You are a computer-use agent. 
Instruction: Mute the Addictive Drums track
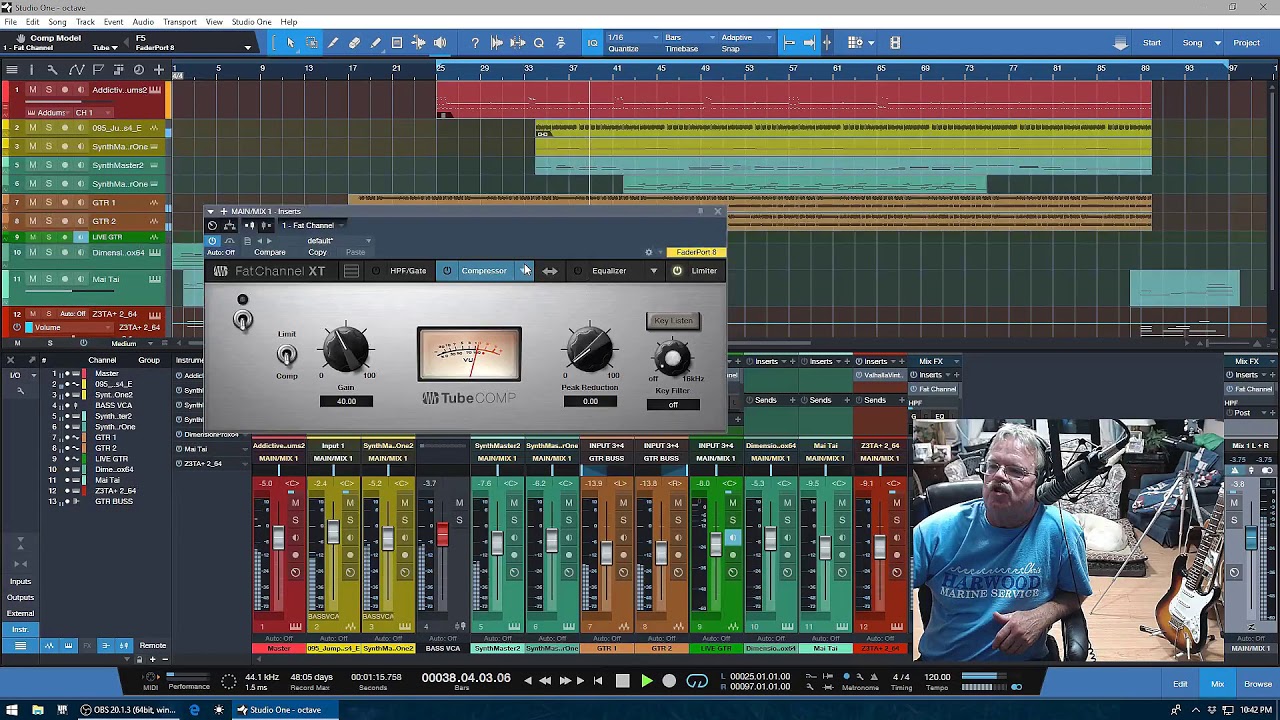point(32,90)
